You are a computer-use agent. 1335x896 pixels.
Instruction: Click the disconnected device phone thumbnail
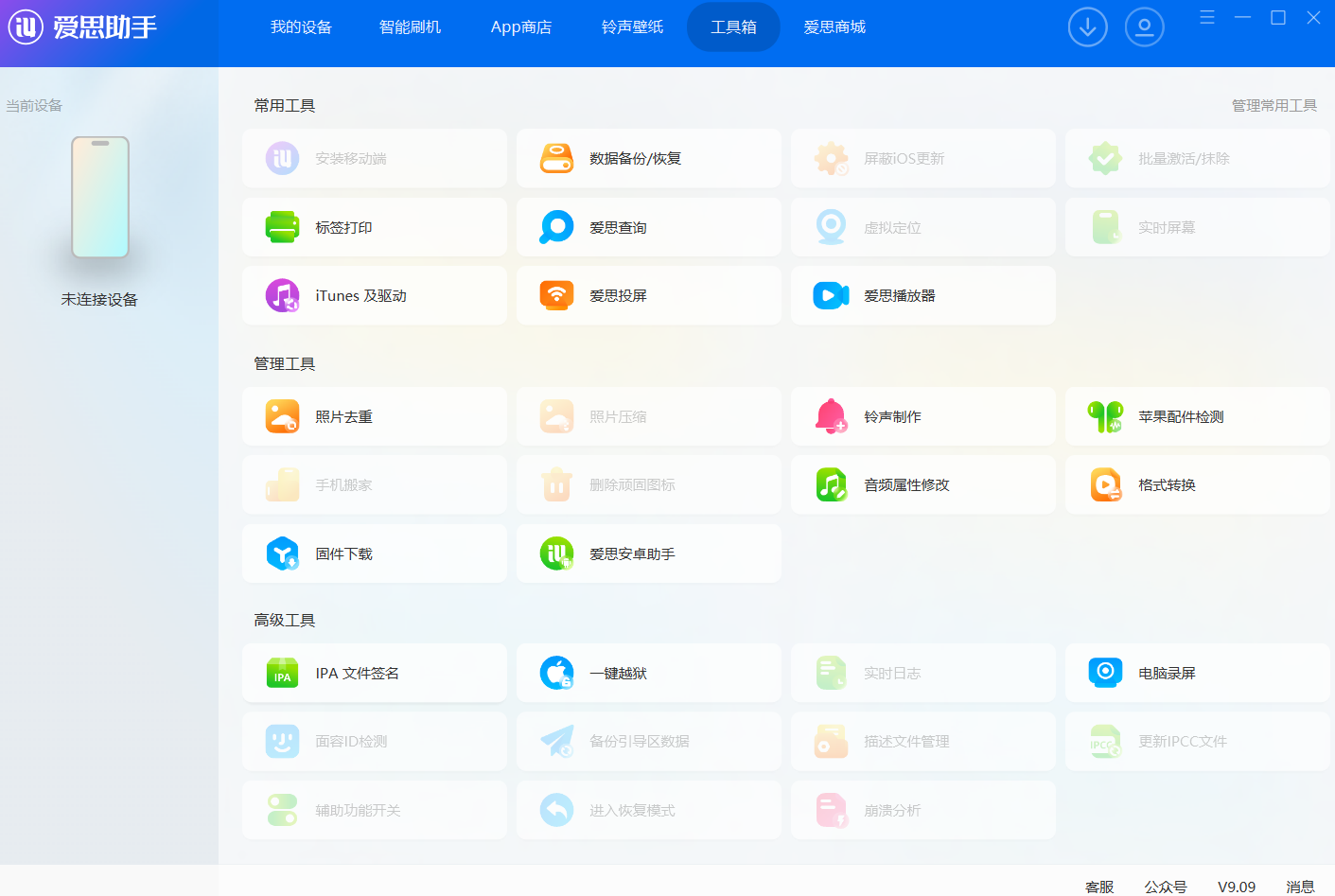pos(100,197)
